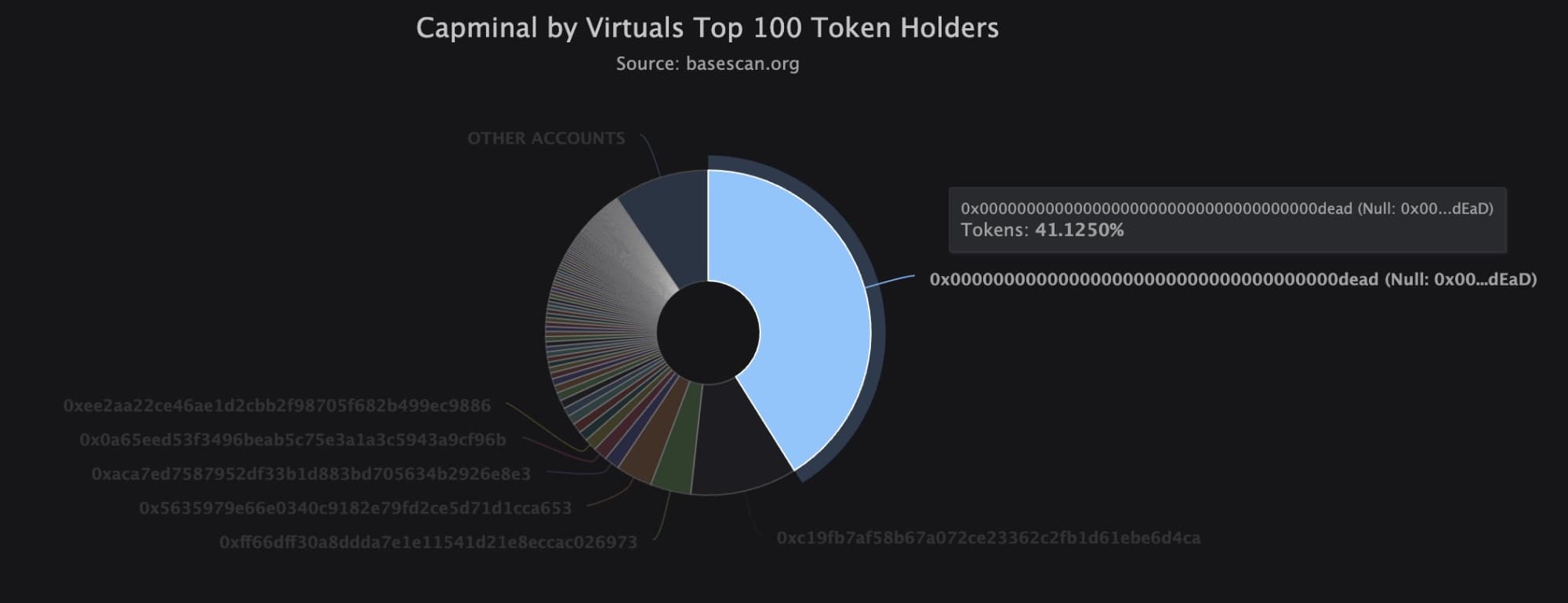
Task: Click the Source: basescan.org subtitle
Action: (707, 64)
